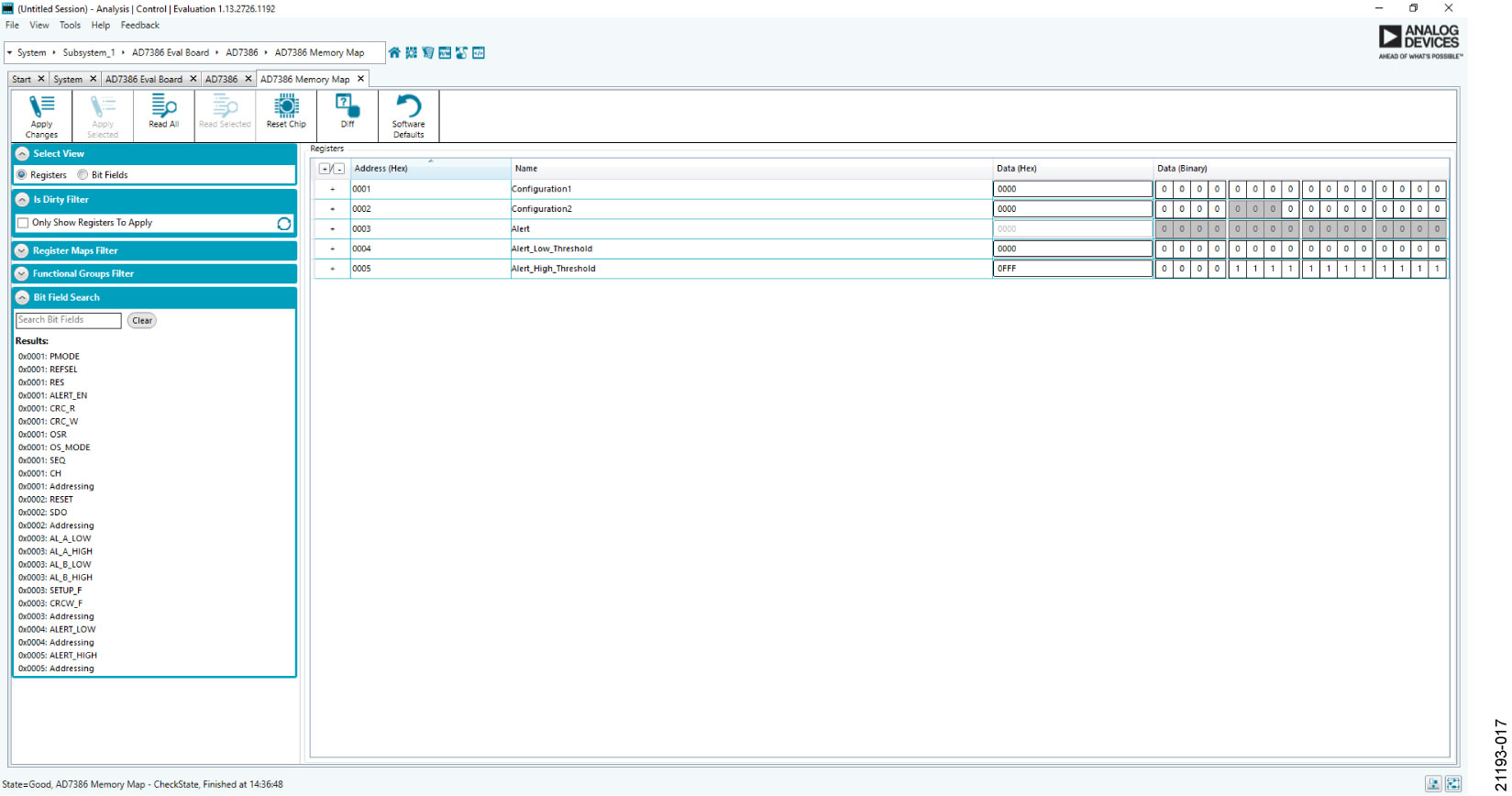The image size is (1512, 796).
Task: Click the Search Bit Fields input box
Action: click(x=69, y=320)
